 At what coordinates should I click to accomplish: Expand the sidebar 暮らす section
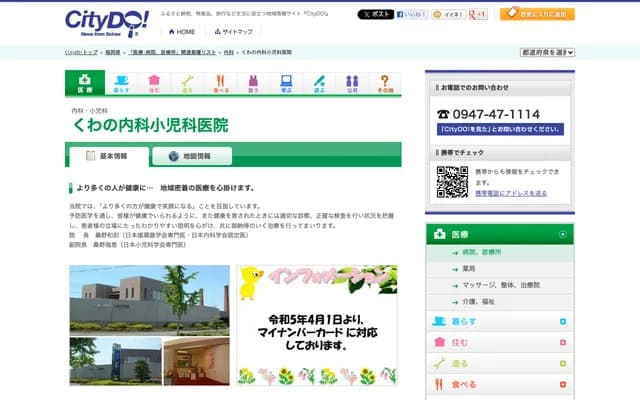point(563,322)
